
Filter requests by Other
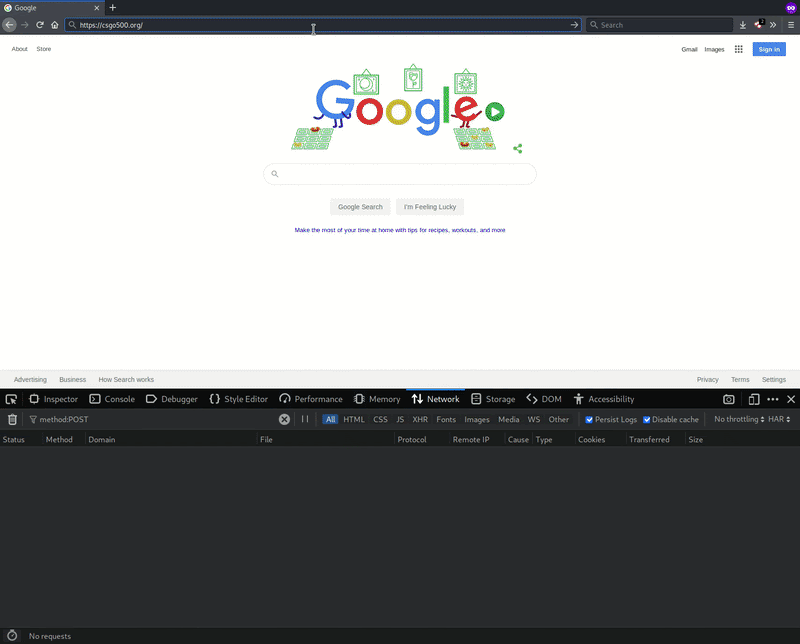558,419
